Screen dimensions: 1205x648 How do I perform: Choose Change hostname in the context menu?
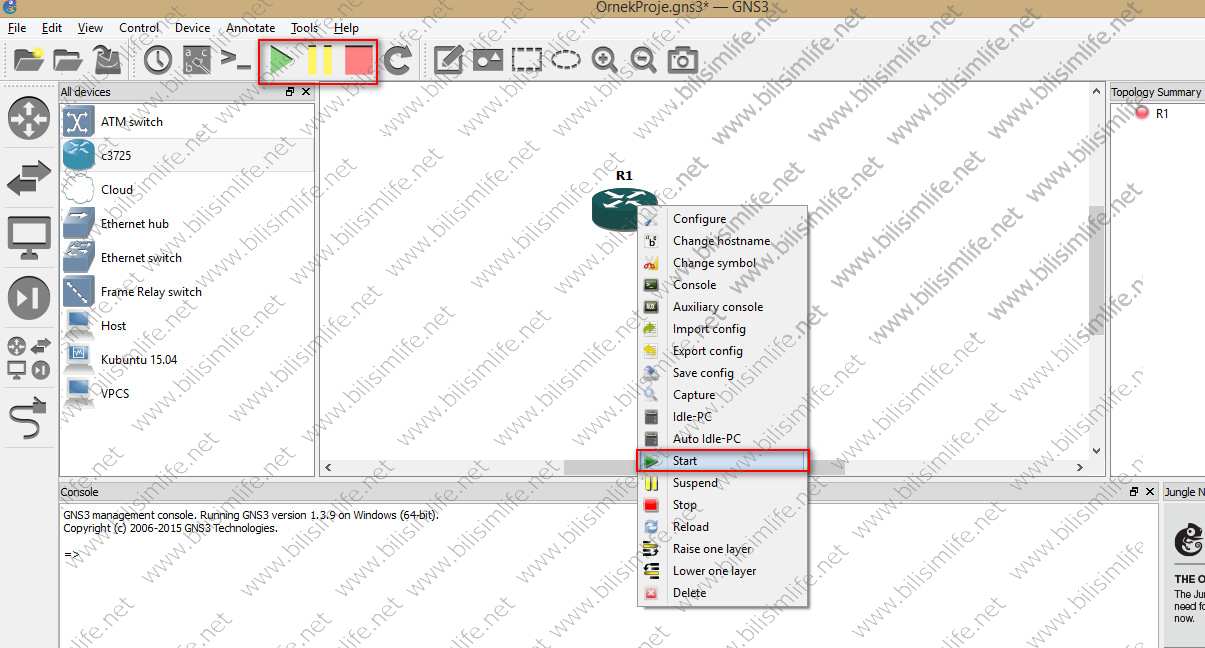(722, 241)
